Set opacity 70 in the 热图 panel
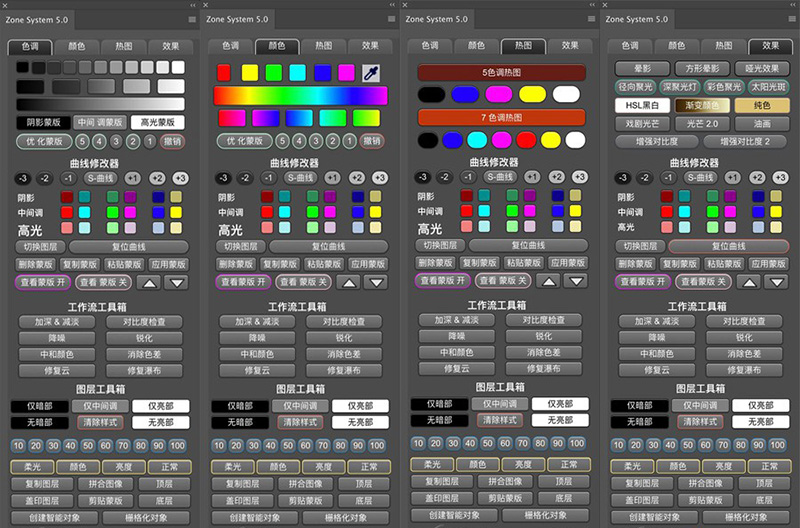 coord(523,443)
